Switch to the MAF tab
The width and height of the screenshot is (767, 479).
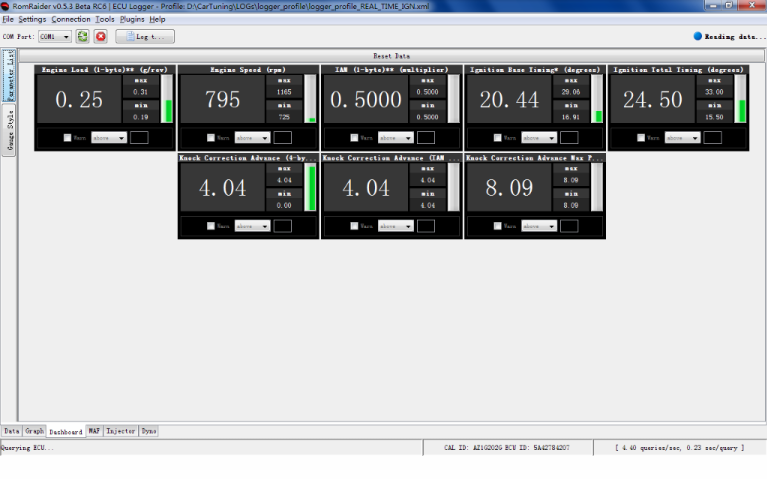(94, 431)
